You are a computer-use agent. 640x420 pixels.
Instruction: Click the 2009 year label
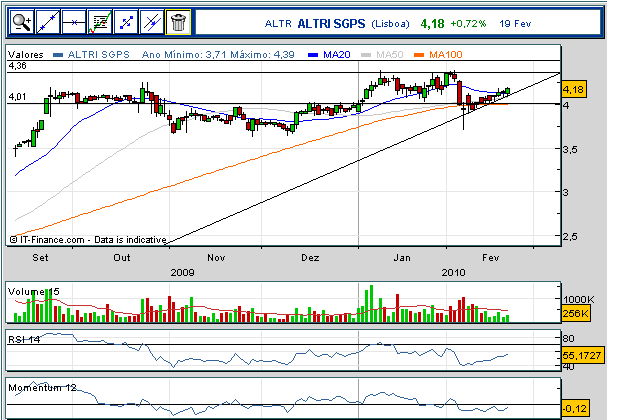182,272
